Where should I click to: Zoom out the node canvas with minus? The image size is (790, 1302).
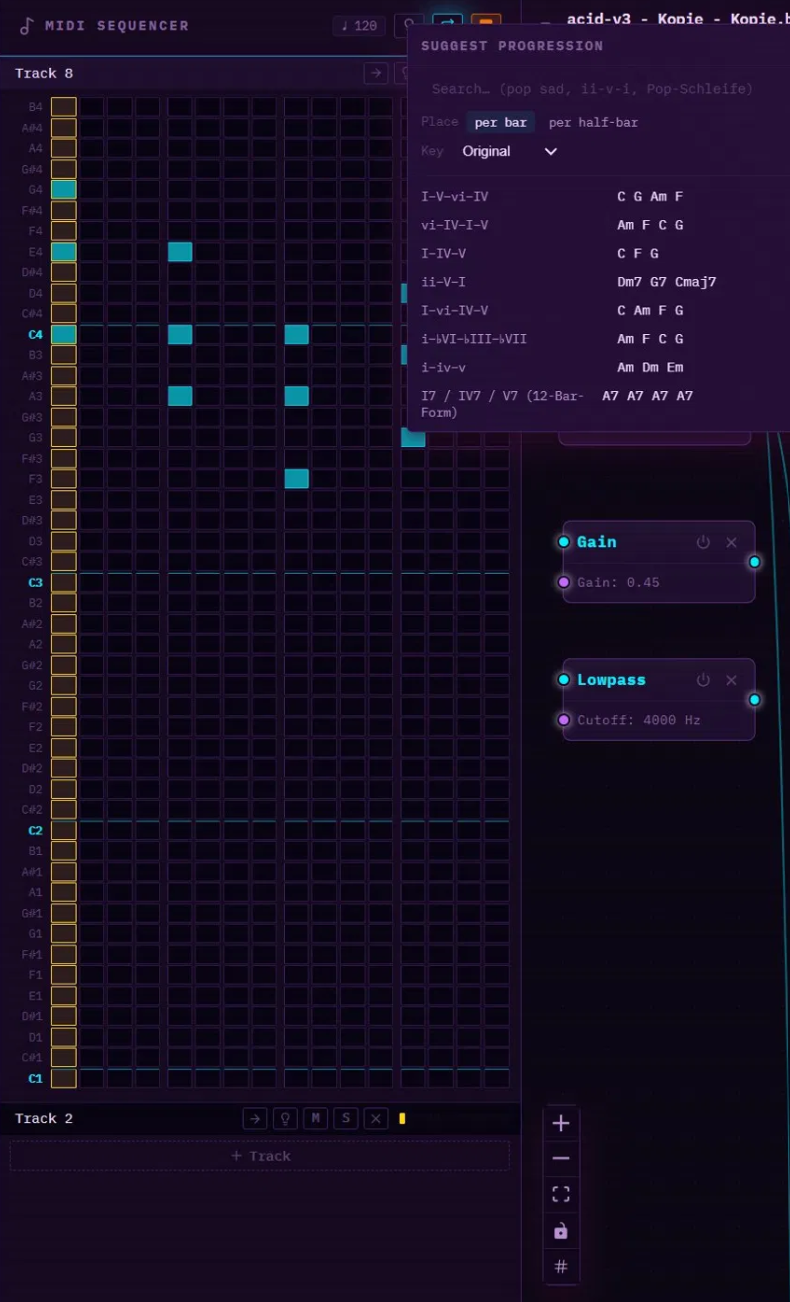pyautogui.click(x=561, y=1159)
